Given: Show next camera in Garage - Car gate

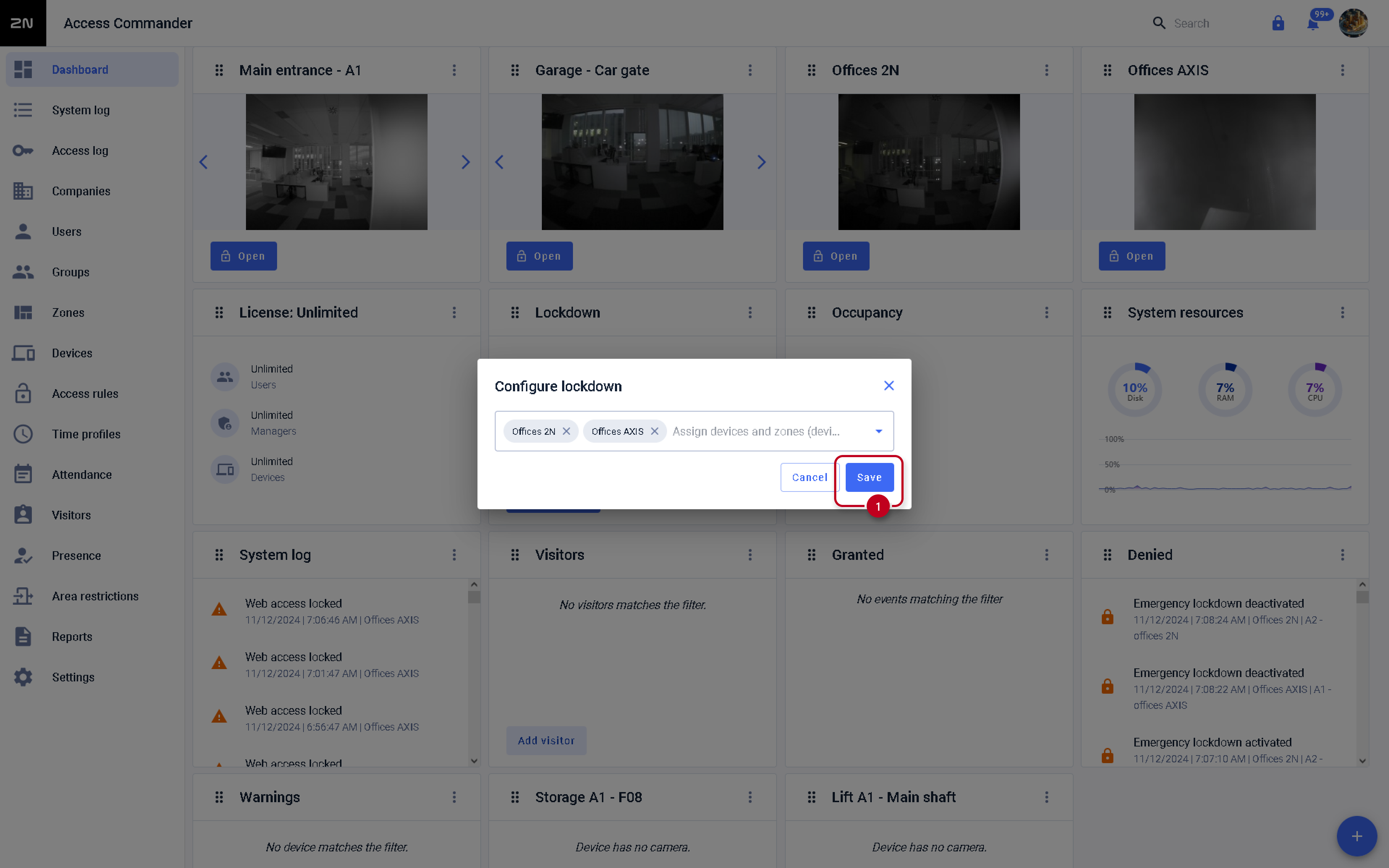Looking at the screenshot, I should (762, 162).
